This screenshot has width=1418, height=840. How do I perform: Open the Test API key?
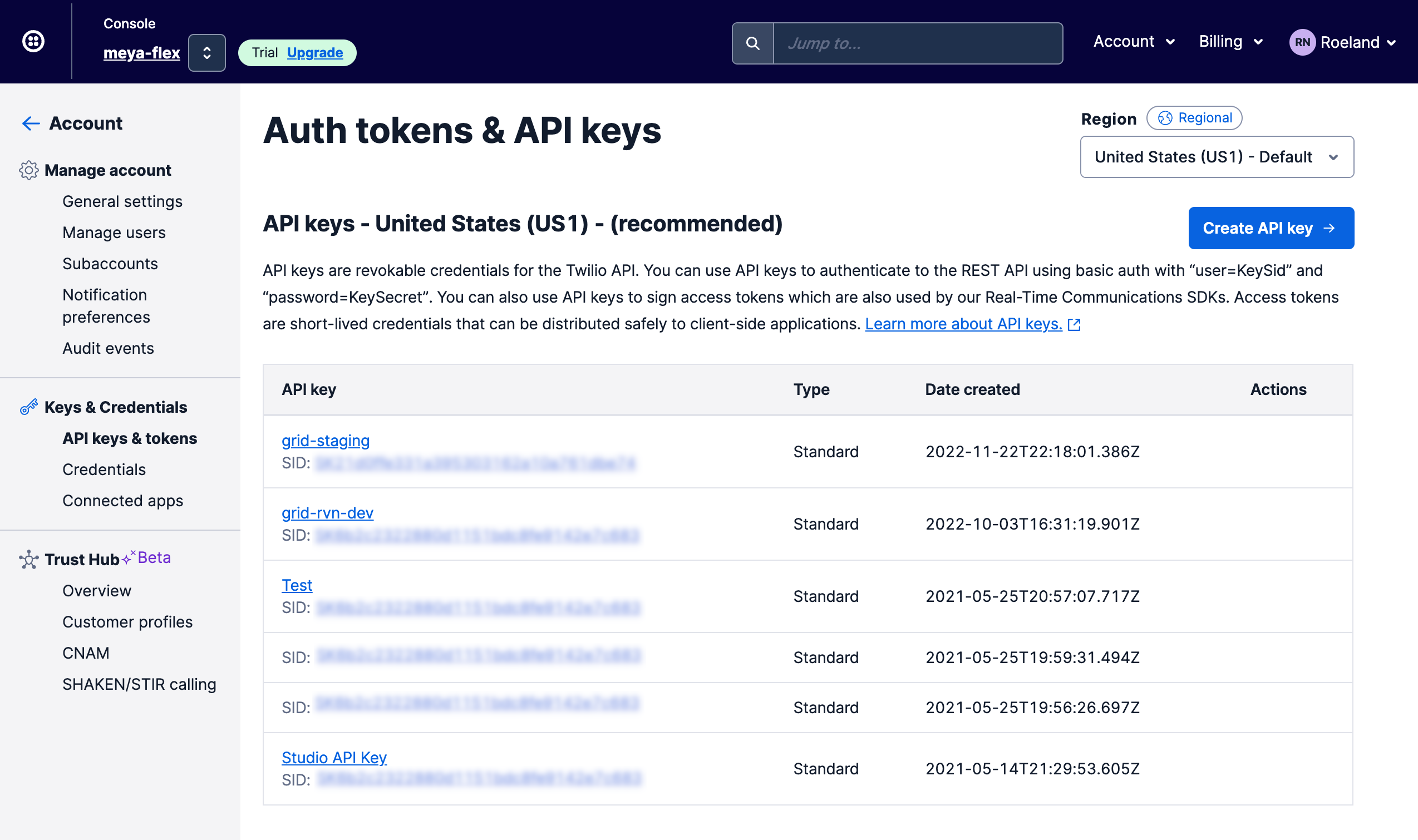click(297, 585)
